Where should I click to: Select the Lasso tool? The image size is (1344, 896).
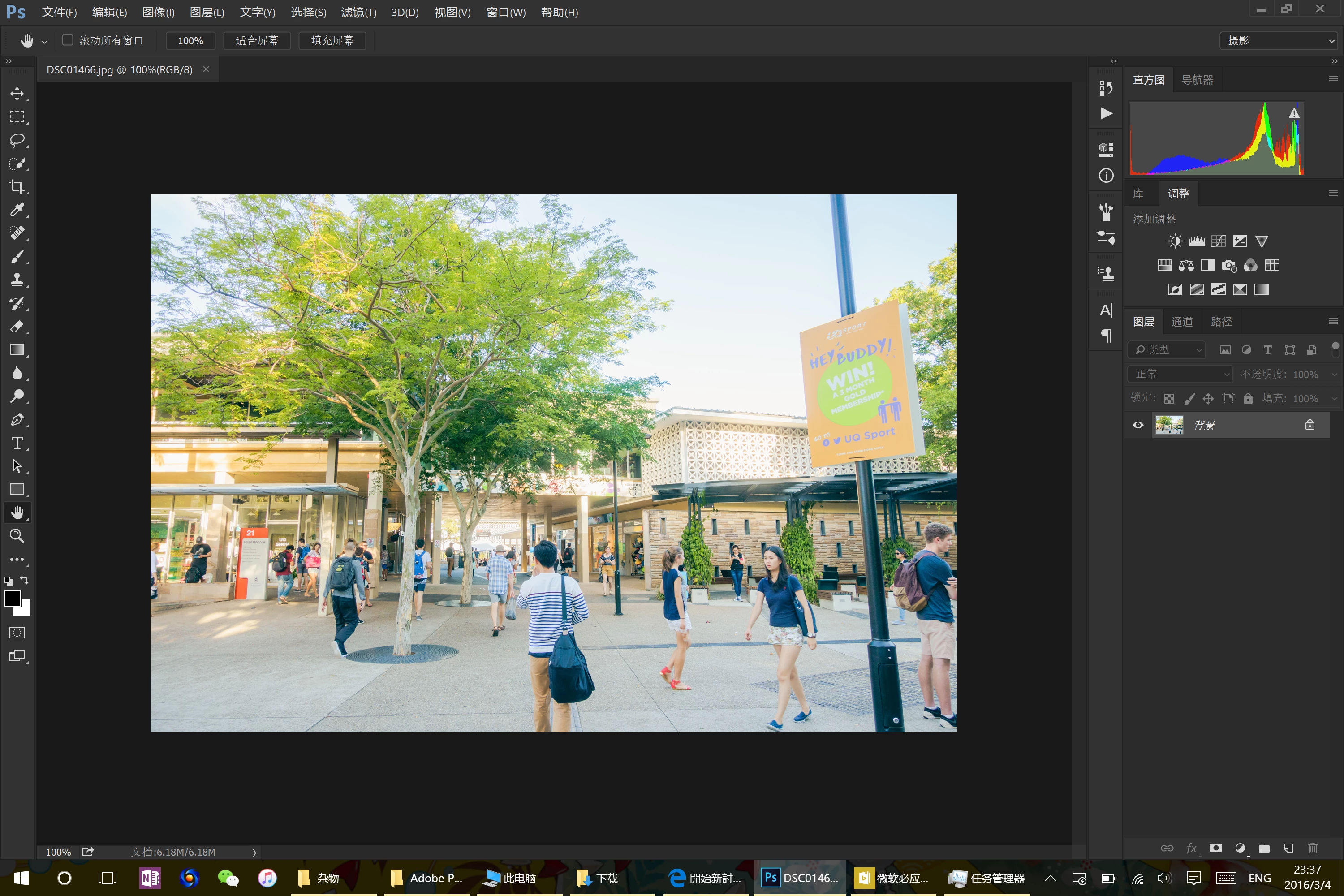tap(17, 140)
